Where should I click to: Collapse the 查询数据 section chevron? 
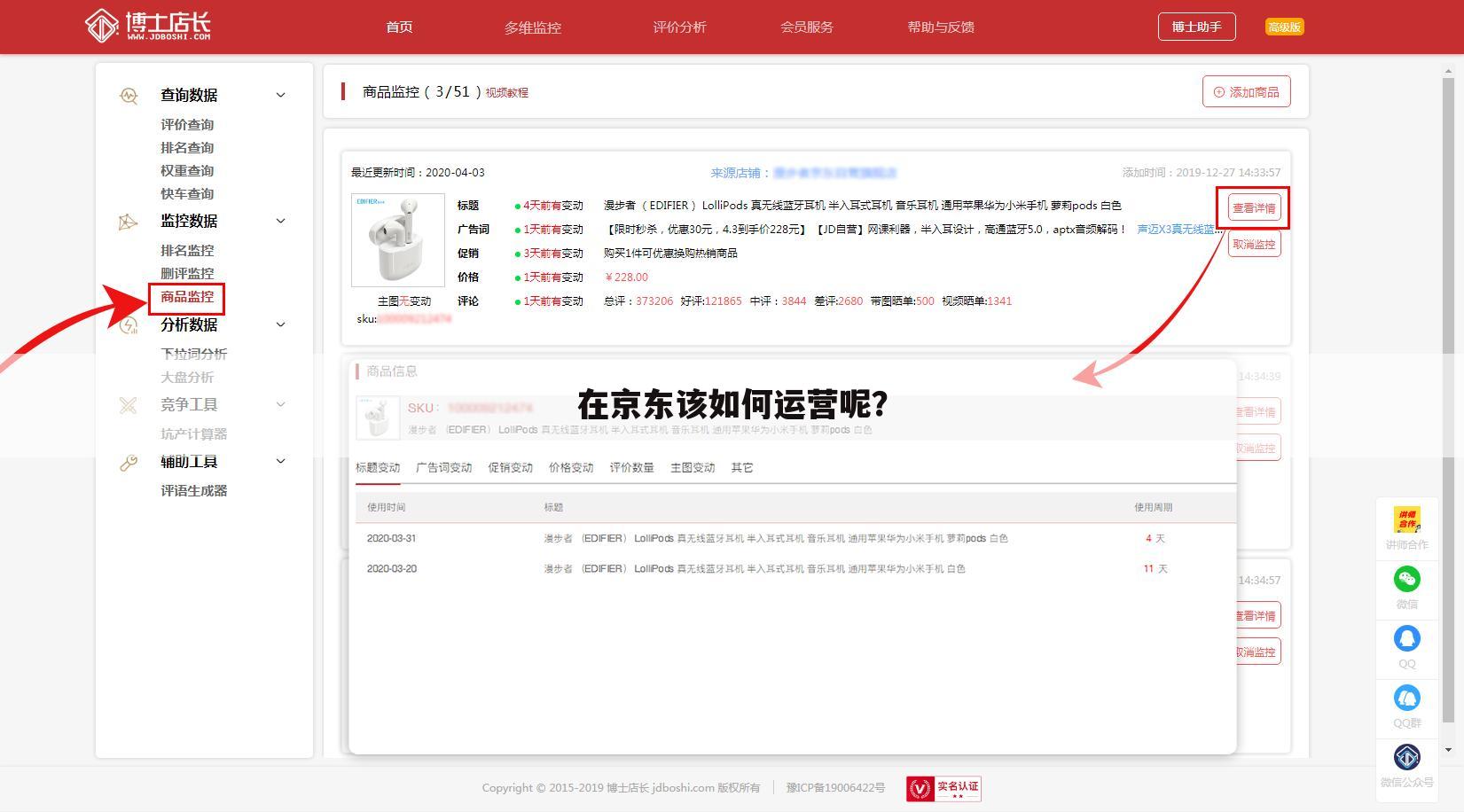(x=281, y=95)
